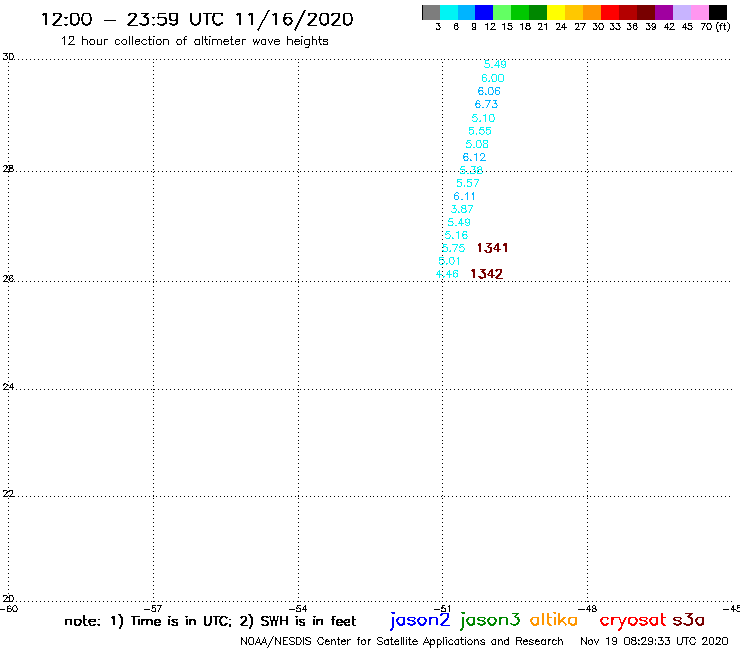Select the 4.46 wave height value
Viewport: 740px width, 650px height.
coord(447,274)
